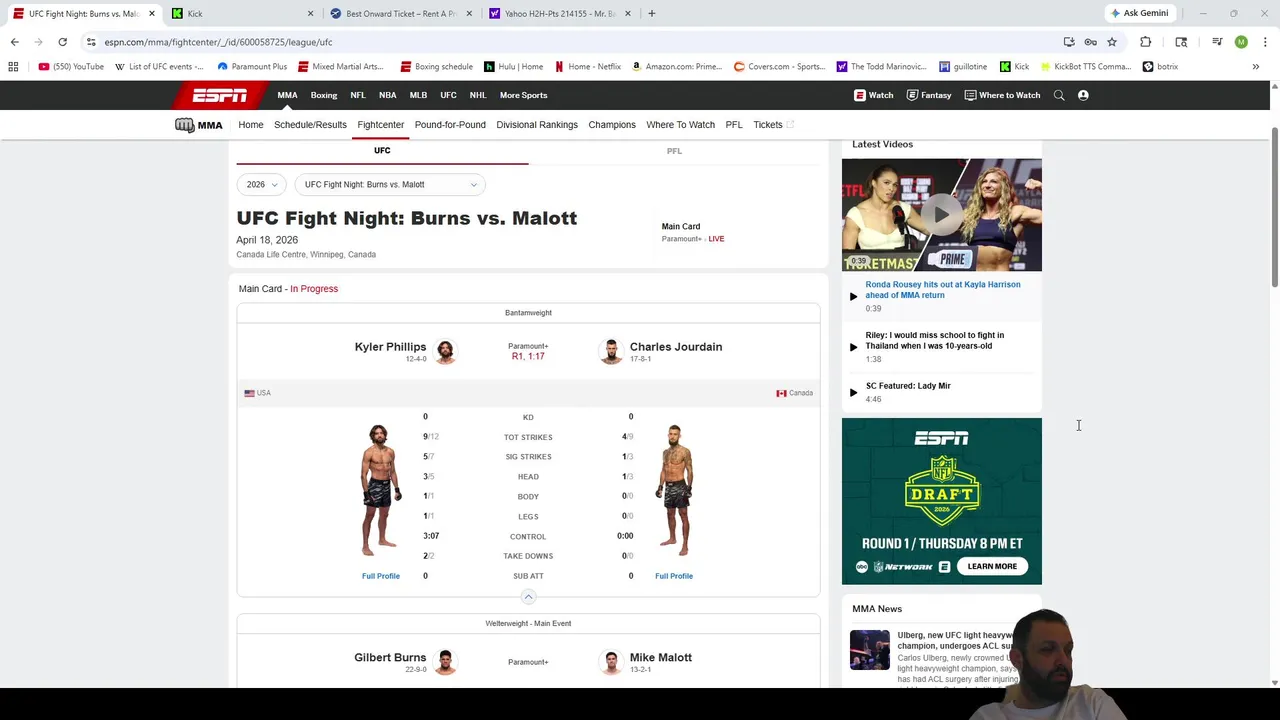Image resolution: width=1280 pixels, height=720 pixels.
Task: Bookmark this page with star icon
Action: click(1111, 42)
